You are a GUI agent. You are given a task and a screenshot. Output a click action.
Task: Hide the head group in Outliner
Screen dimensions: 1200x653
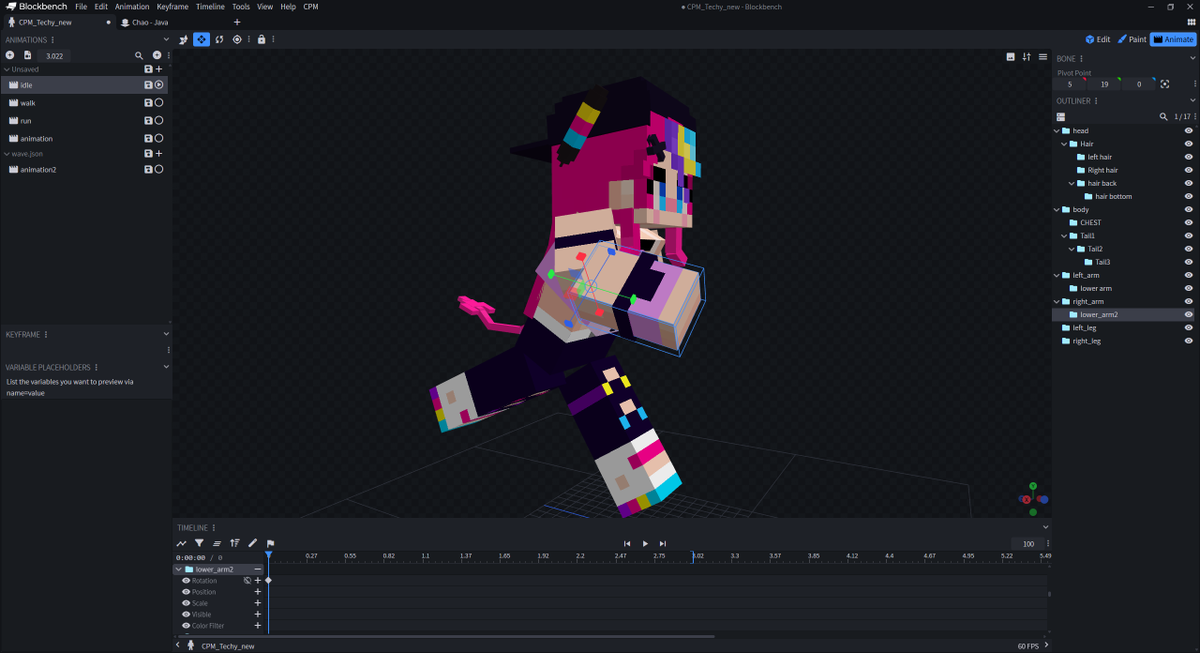pyautogui.click(x=1189, y=131)
